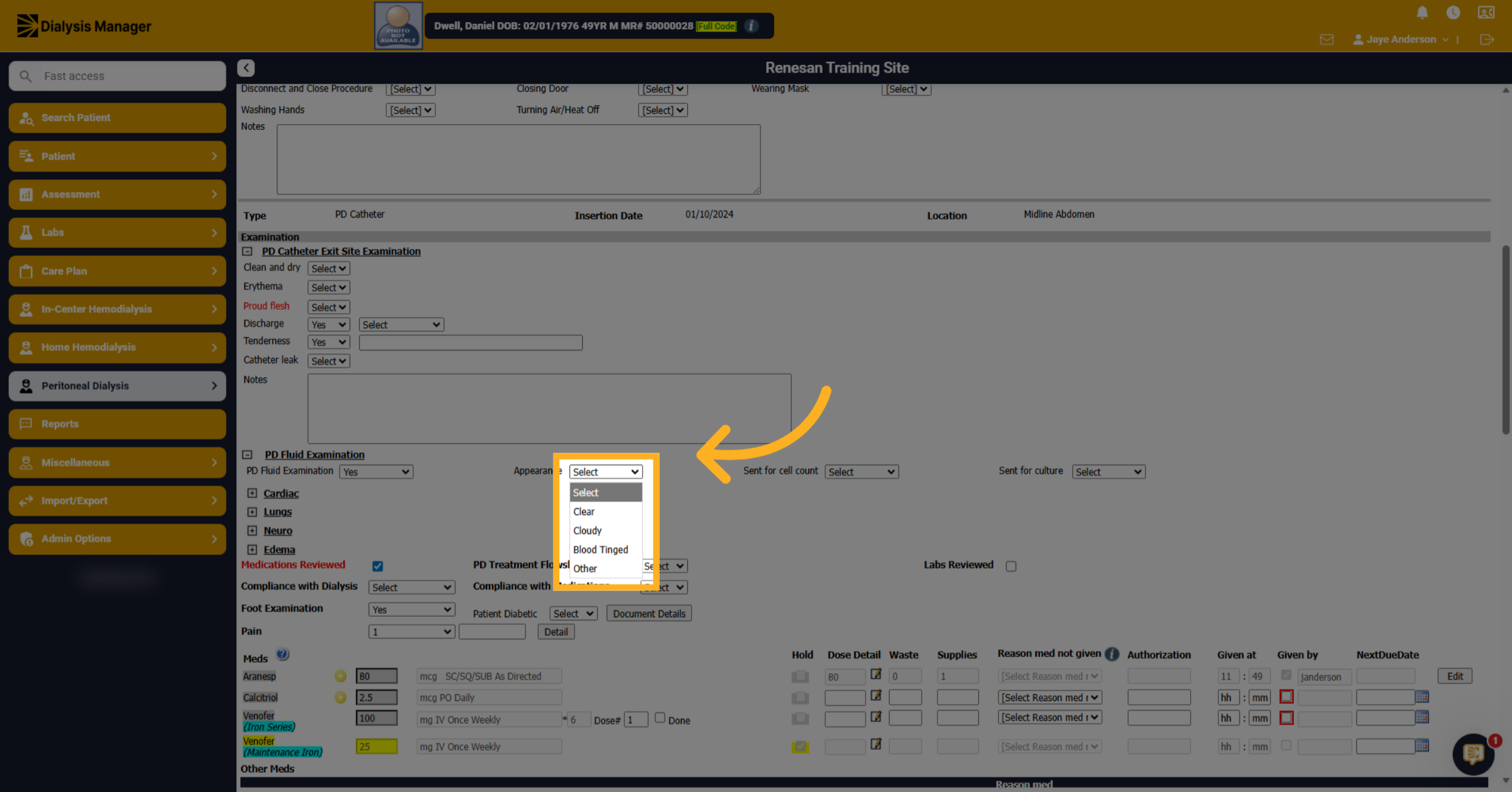The width and height of the screenshot is (1512, 792).
Task: Open Peritoneal Dialysis sidebar menu
Action: tap(117, 386)
